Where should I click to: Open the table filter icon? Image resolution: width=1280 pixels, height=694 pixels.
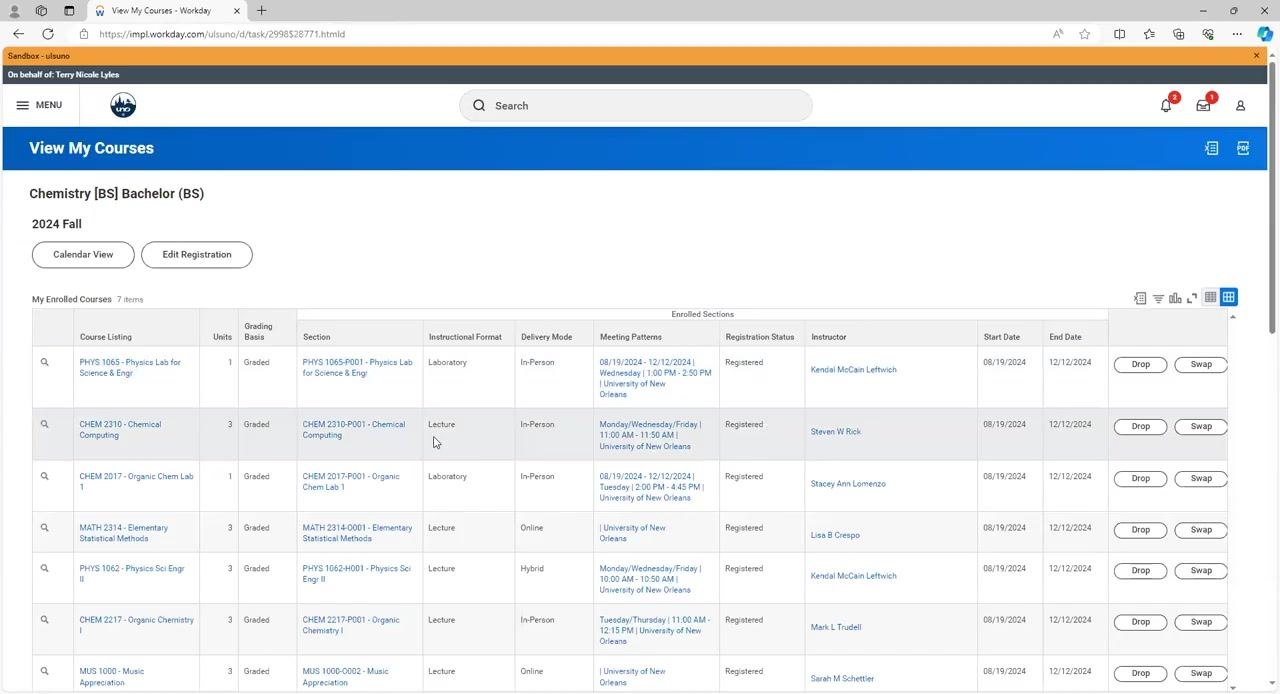[x=1158, y=298]
